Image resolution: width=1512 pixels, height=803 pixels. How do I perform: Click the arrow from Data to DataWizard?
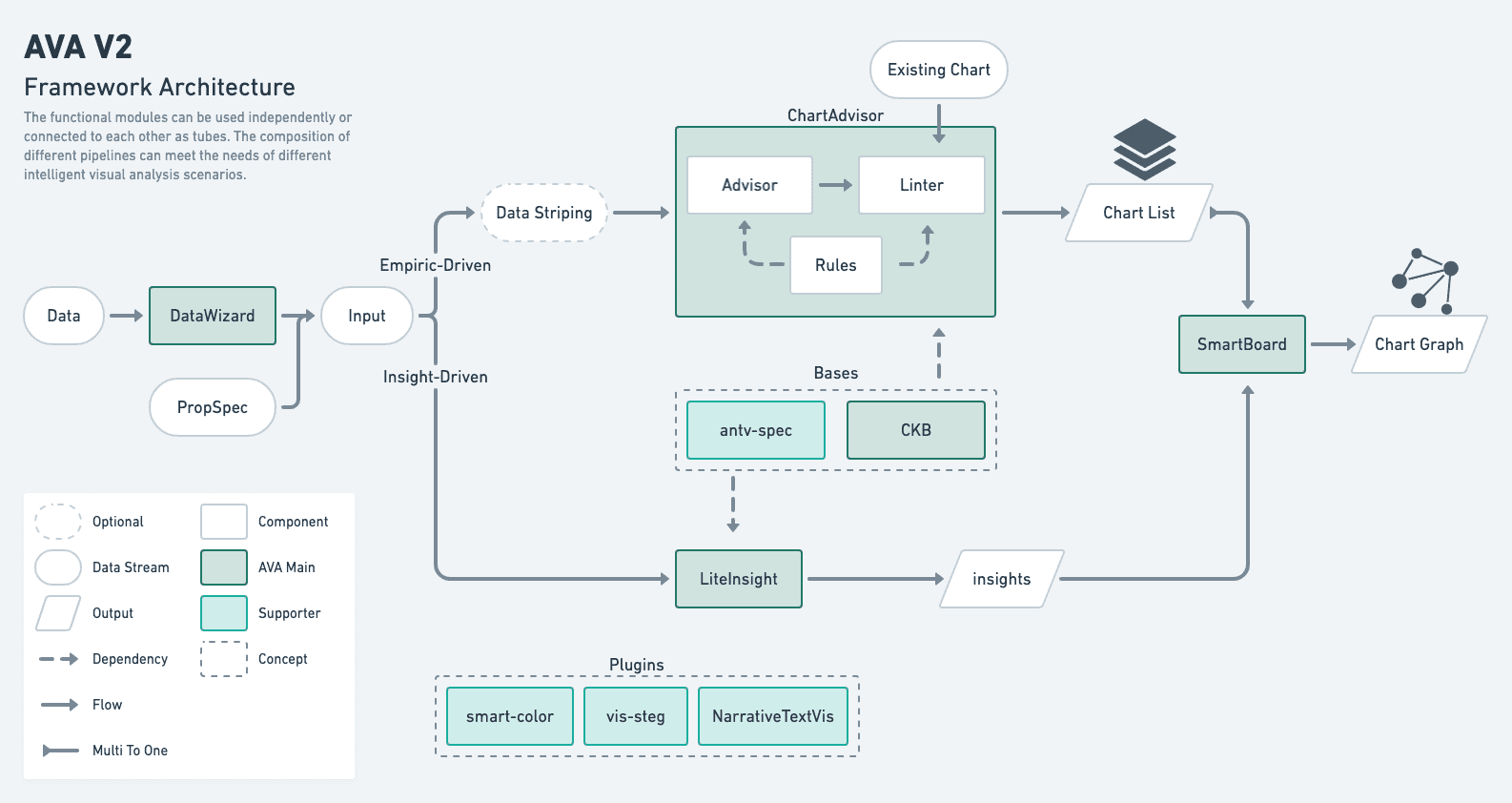(127, 316)
